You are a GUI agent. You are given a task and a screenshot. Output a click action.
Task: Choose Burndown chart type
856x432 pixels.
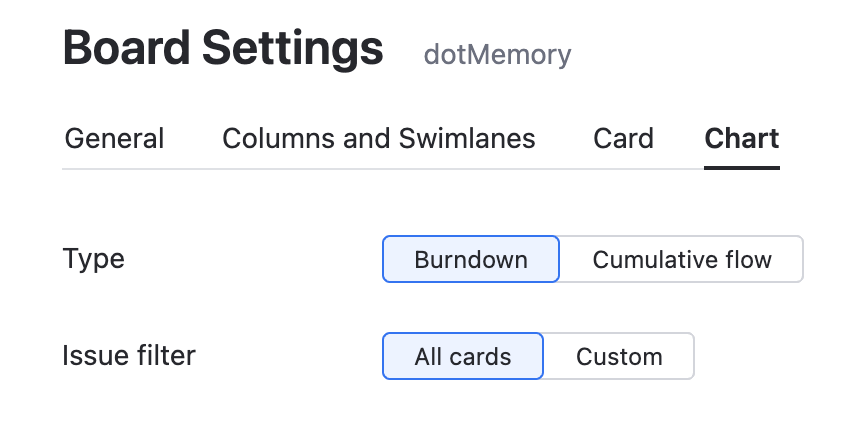[x=471, y=260]
